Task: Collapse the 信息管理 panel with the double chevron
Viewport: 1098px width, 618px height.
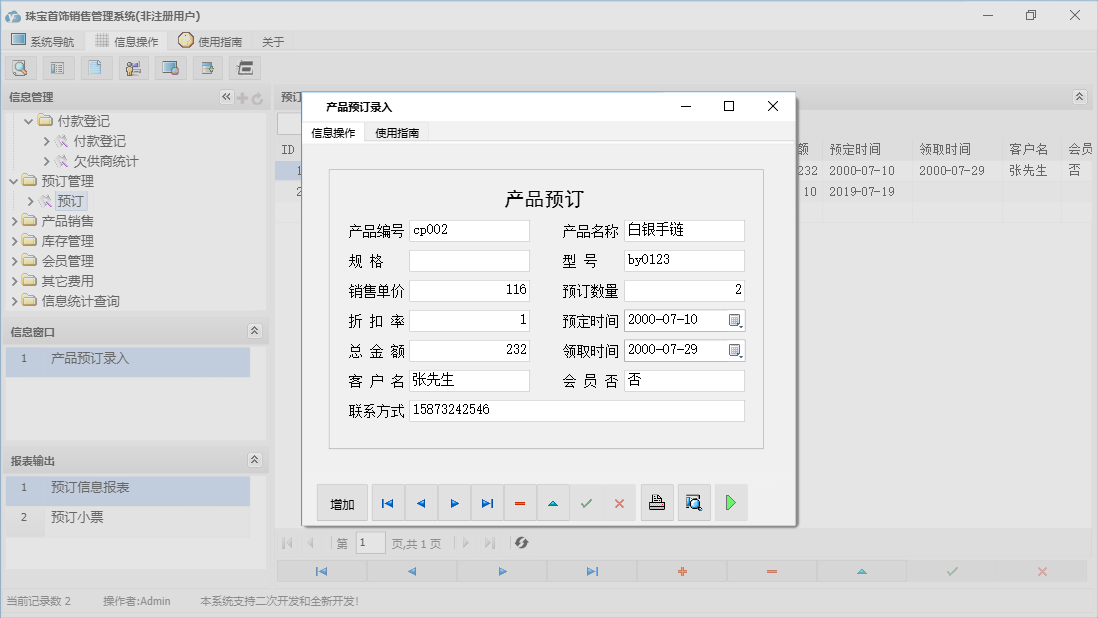Action: pos(225,97)
